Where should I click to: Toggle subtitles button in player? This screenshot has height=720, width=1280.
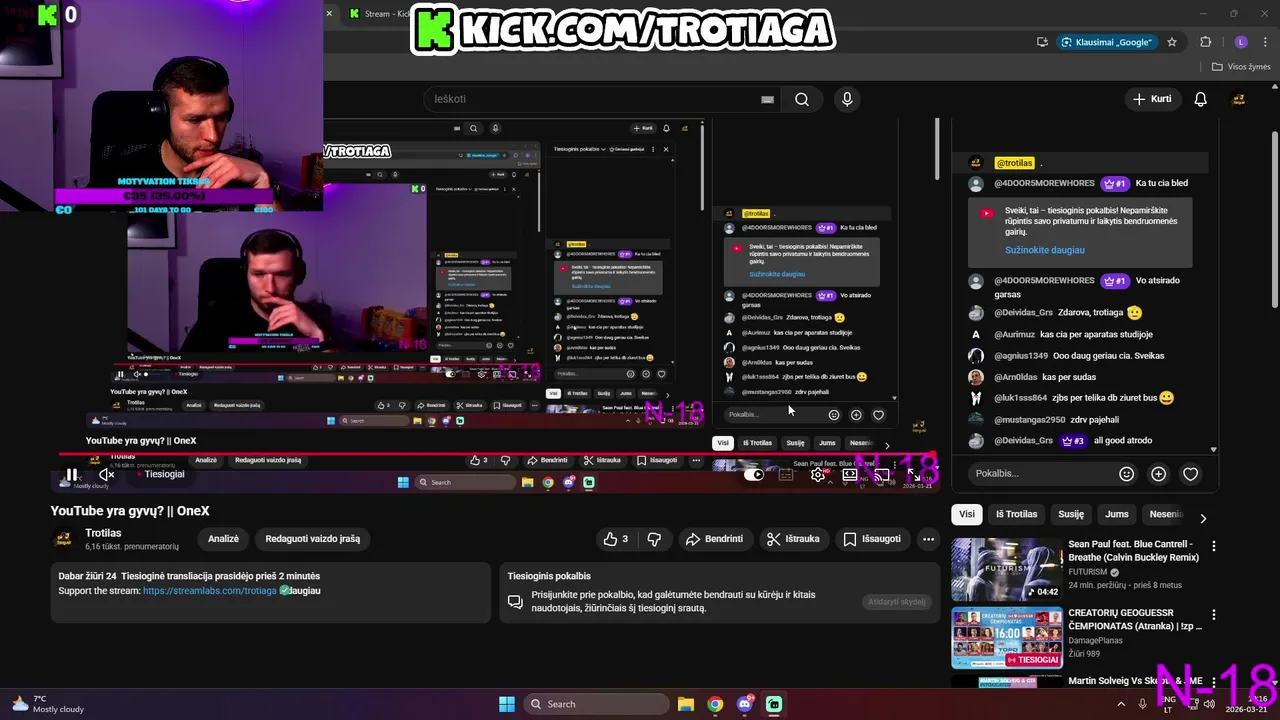[x=786, y=475]
